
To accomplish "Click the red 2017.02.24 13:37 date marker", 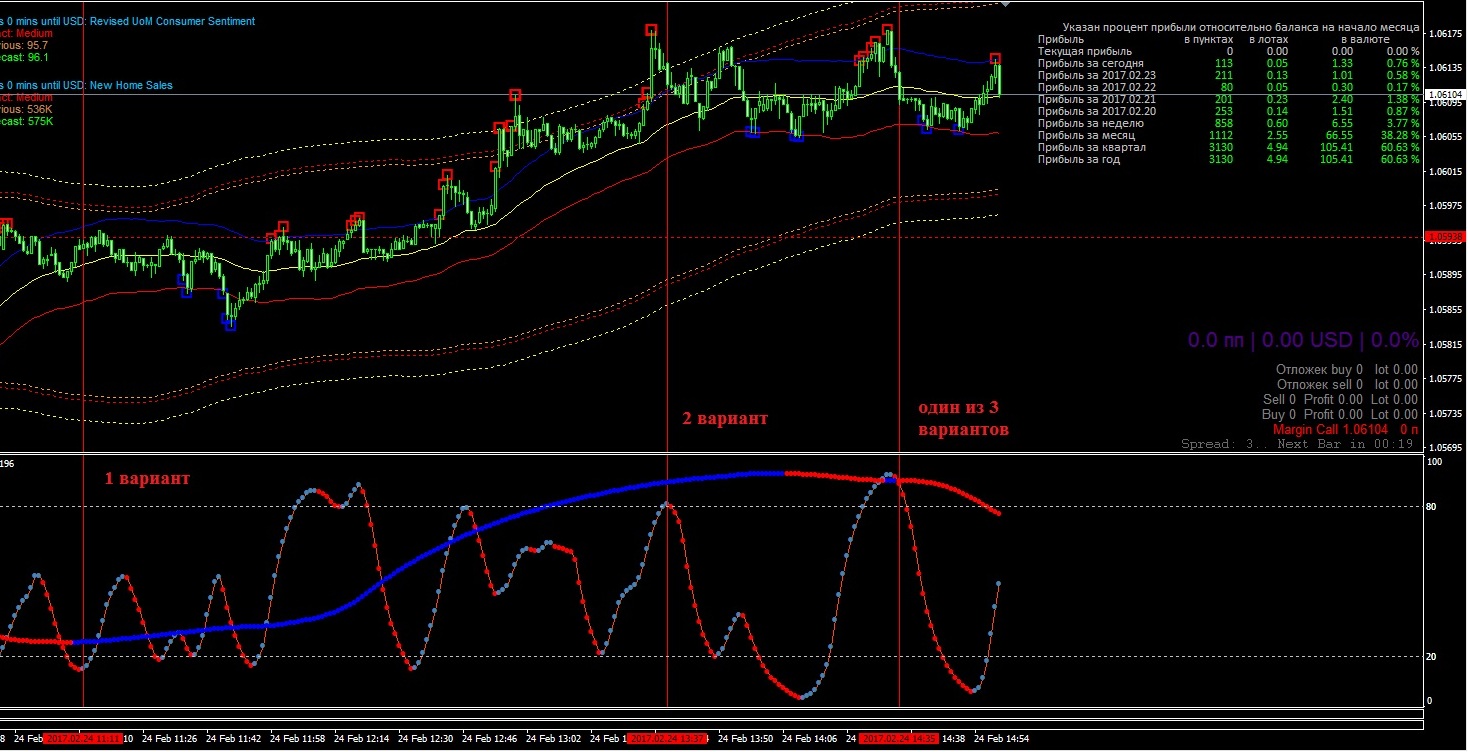I will (x=667, y=739).
